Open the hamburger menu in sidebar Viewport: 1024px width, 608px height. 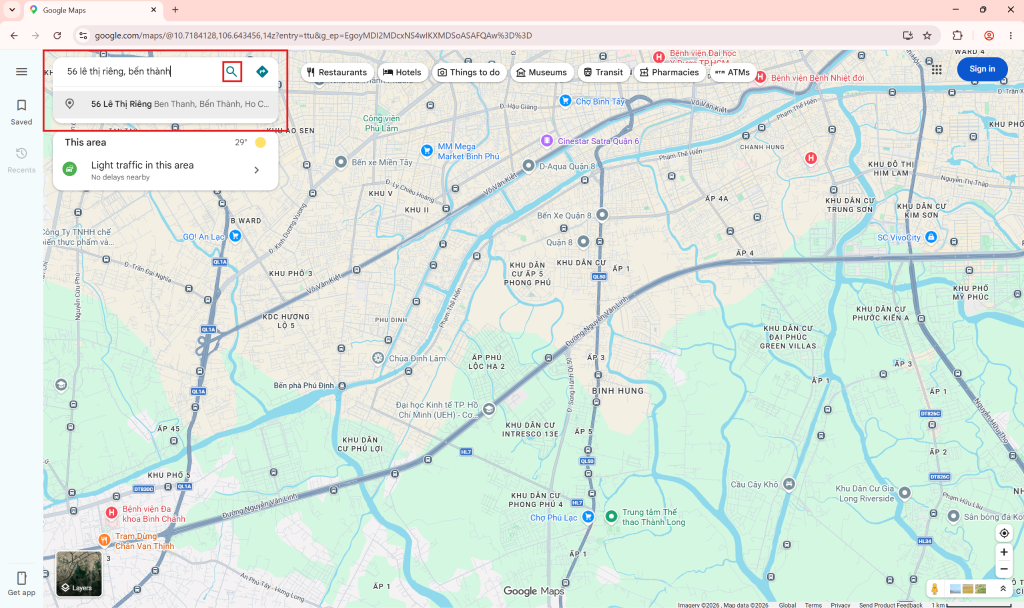pos(22,71)
